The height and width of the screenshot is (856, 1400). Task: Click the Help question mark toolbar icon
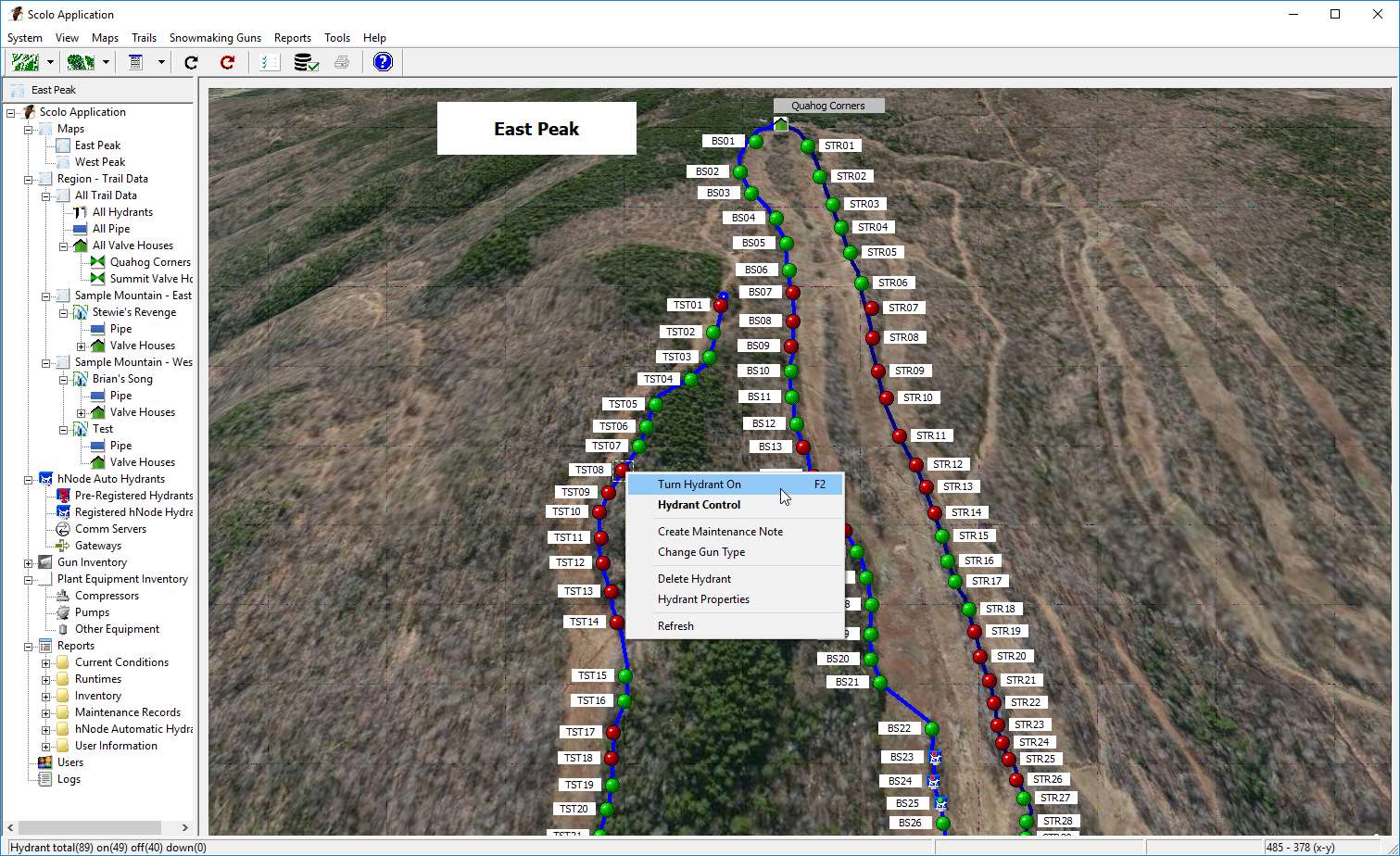coord(383,62)
